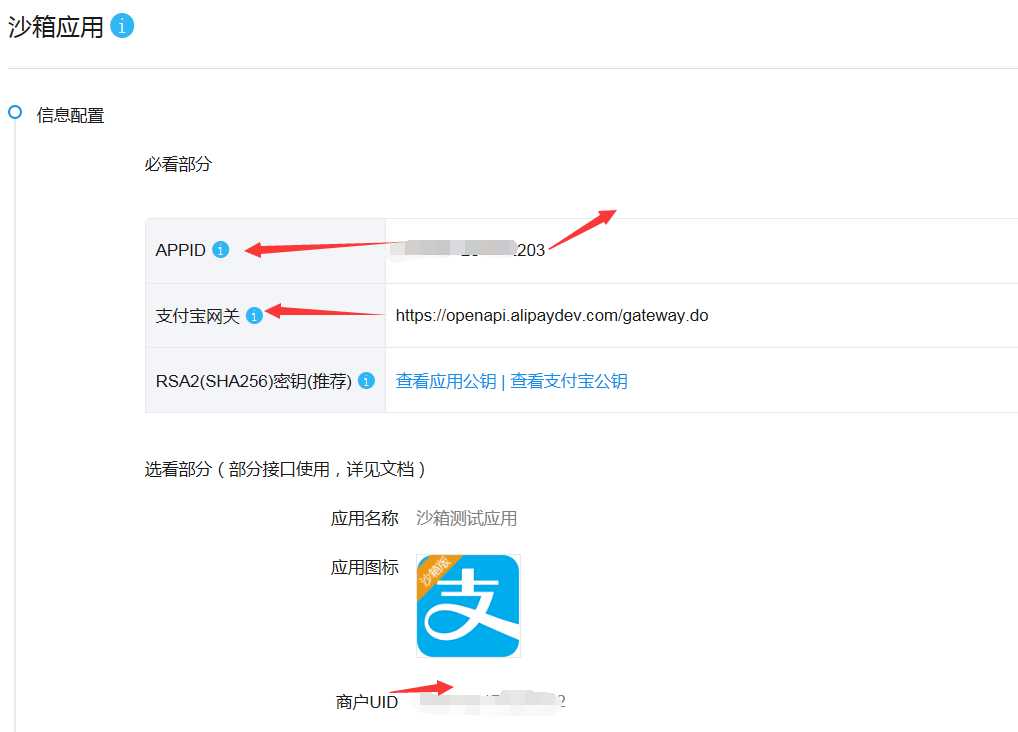
Task: Click the info icon next to 沙箱应用 title
Action: coord(122,26)
